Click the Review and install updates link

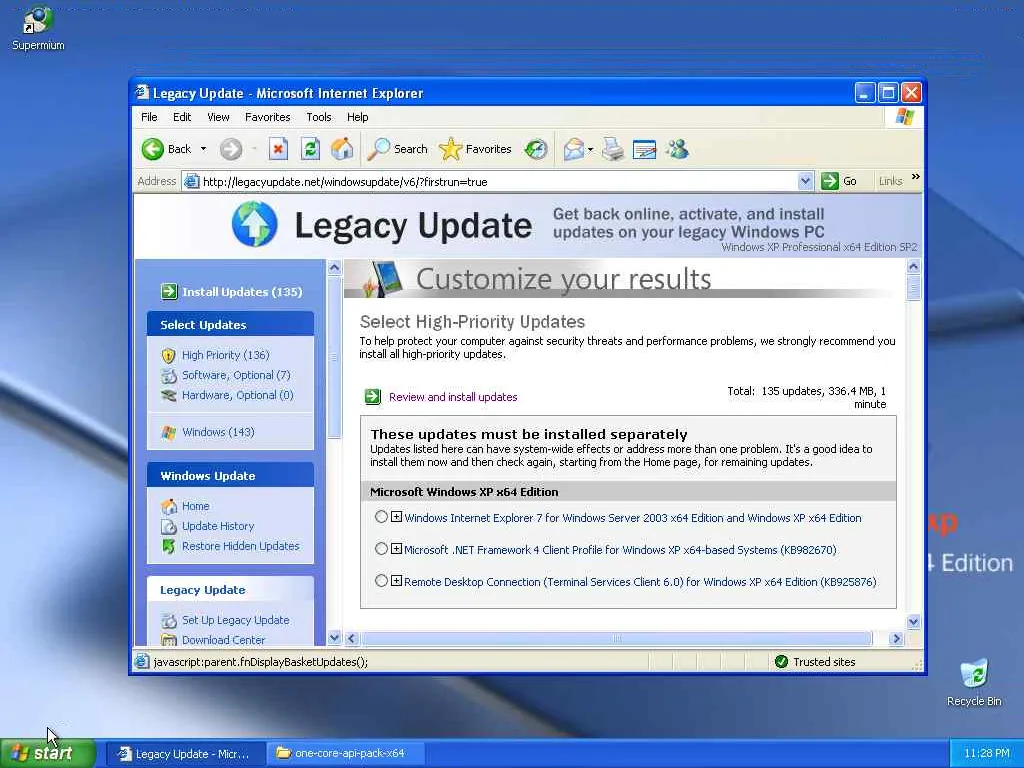click(x=453, y=397)
